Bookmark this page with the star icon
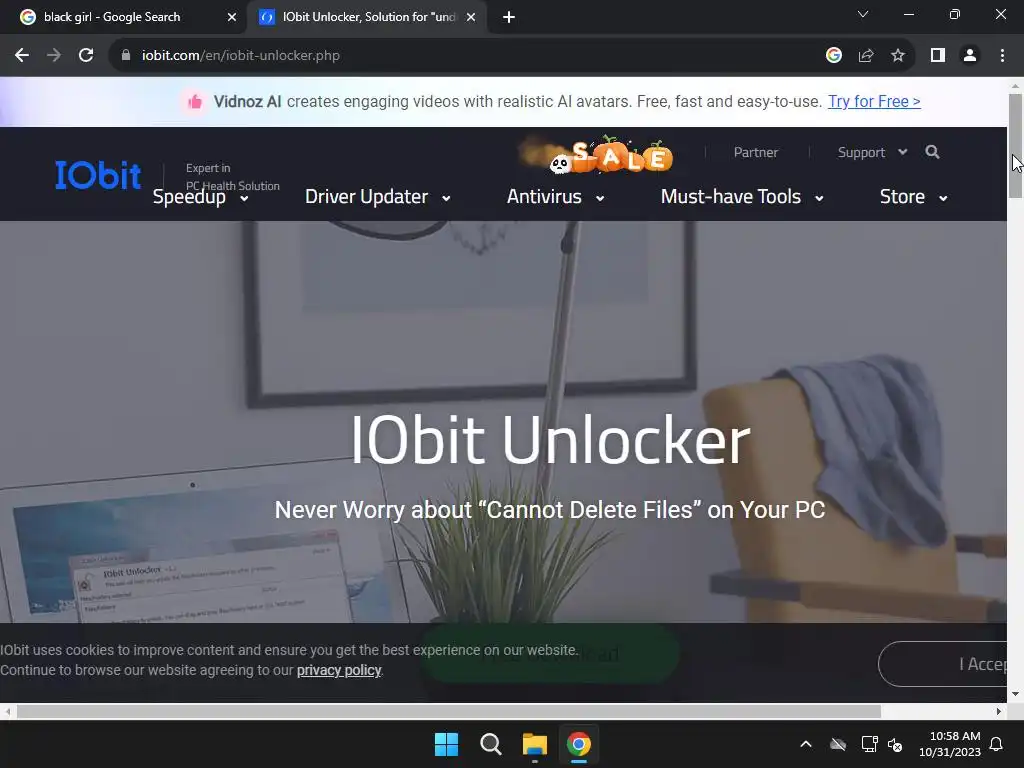The height and width of the screenshot is (768, 1024). click(x=898, y=56)
